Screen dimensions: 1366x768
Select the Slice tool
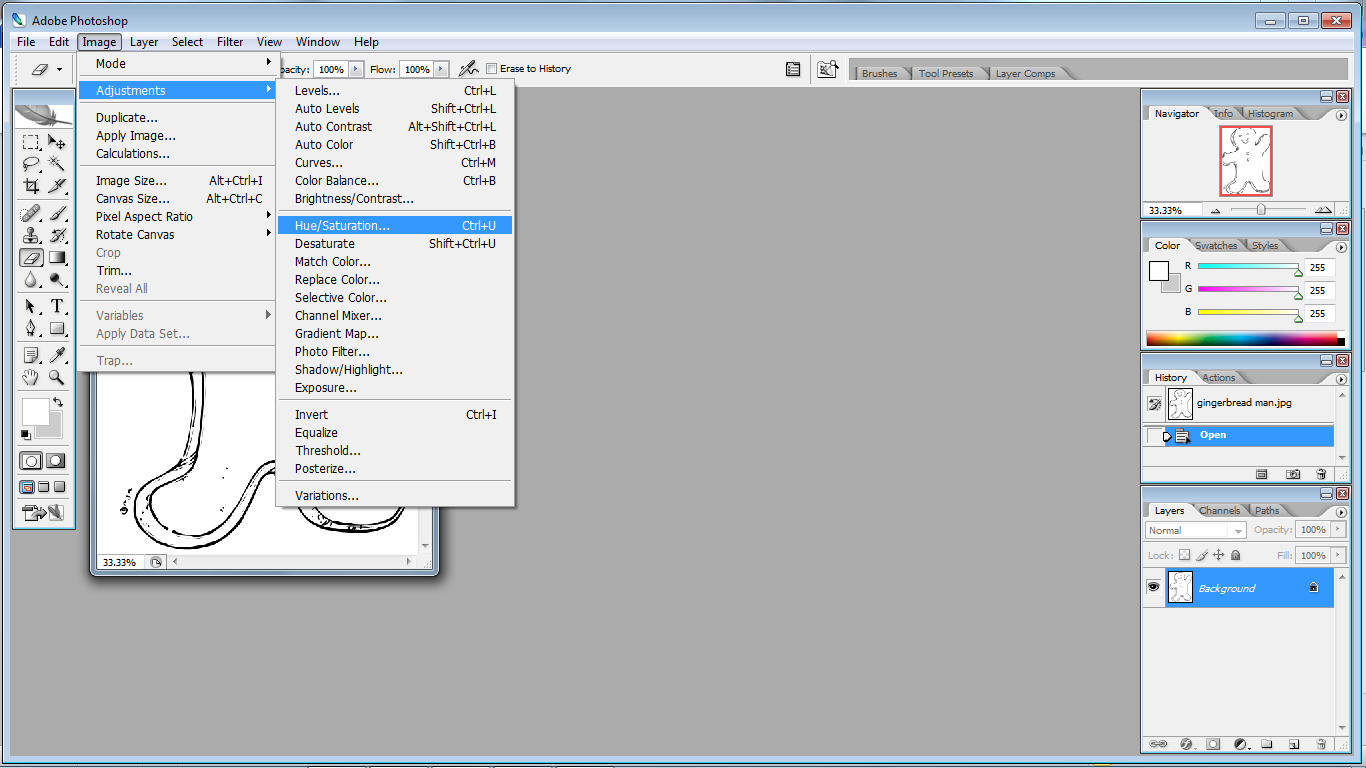[57, 186]
